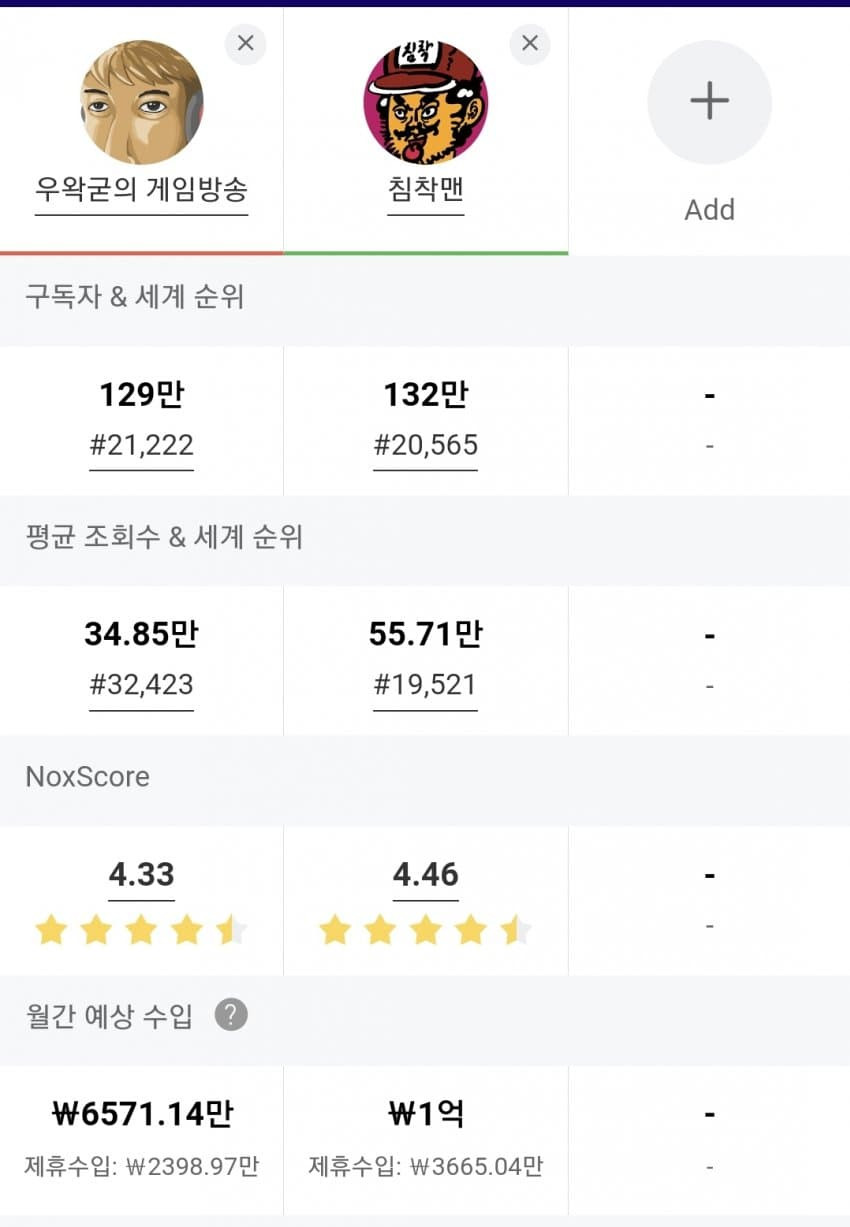
Task: Click the plus icon to add channel
Action: [x=709, y=101]
